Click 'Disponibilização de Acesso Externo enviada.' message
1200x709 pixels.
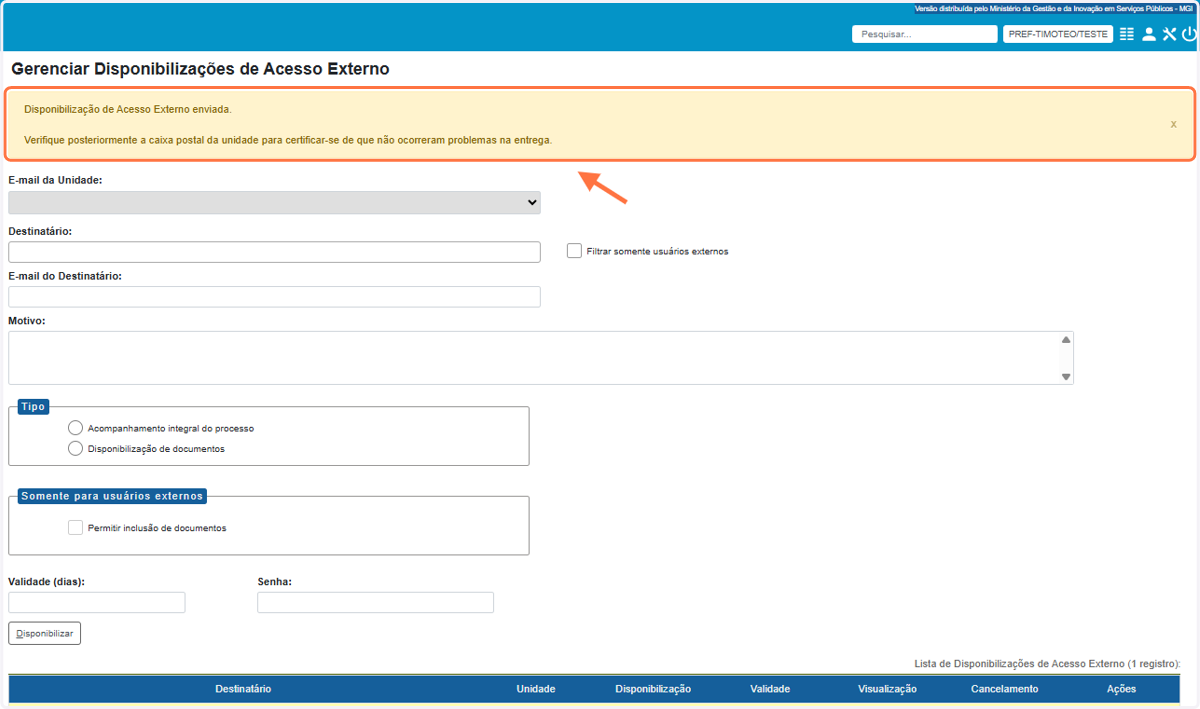point(128,109)
